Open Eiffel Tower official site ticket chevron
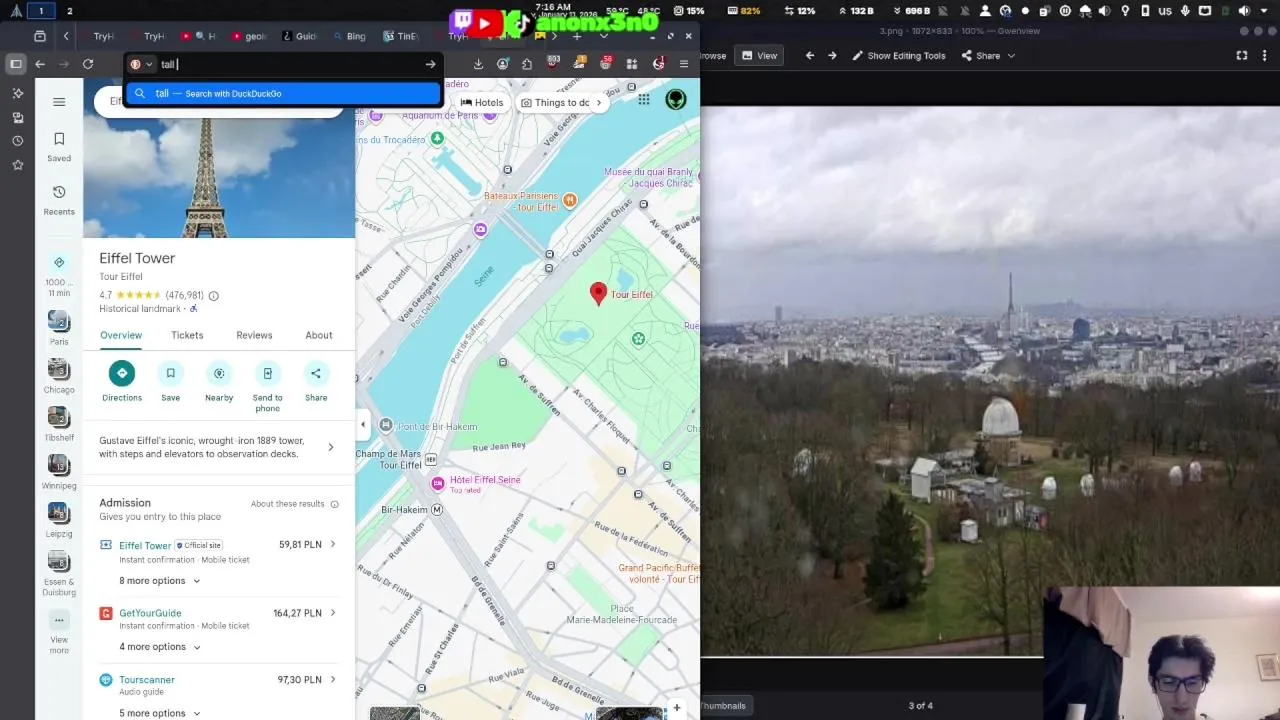 (333, 545)
